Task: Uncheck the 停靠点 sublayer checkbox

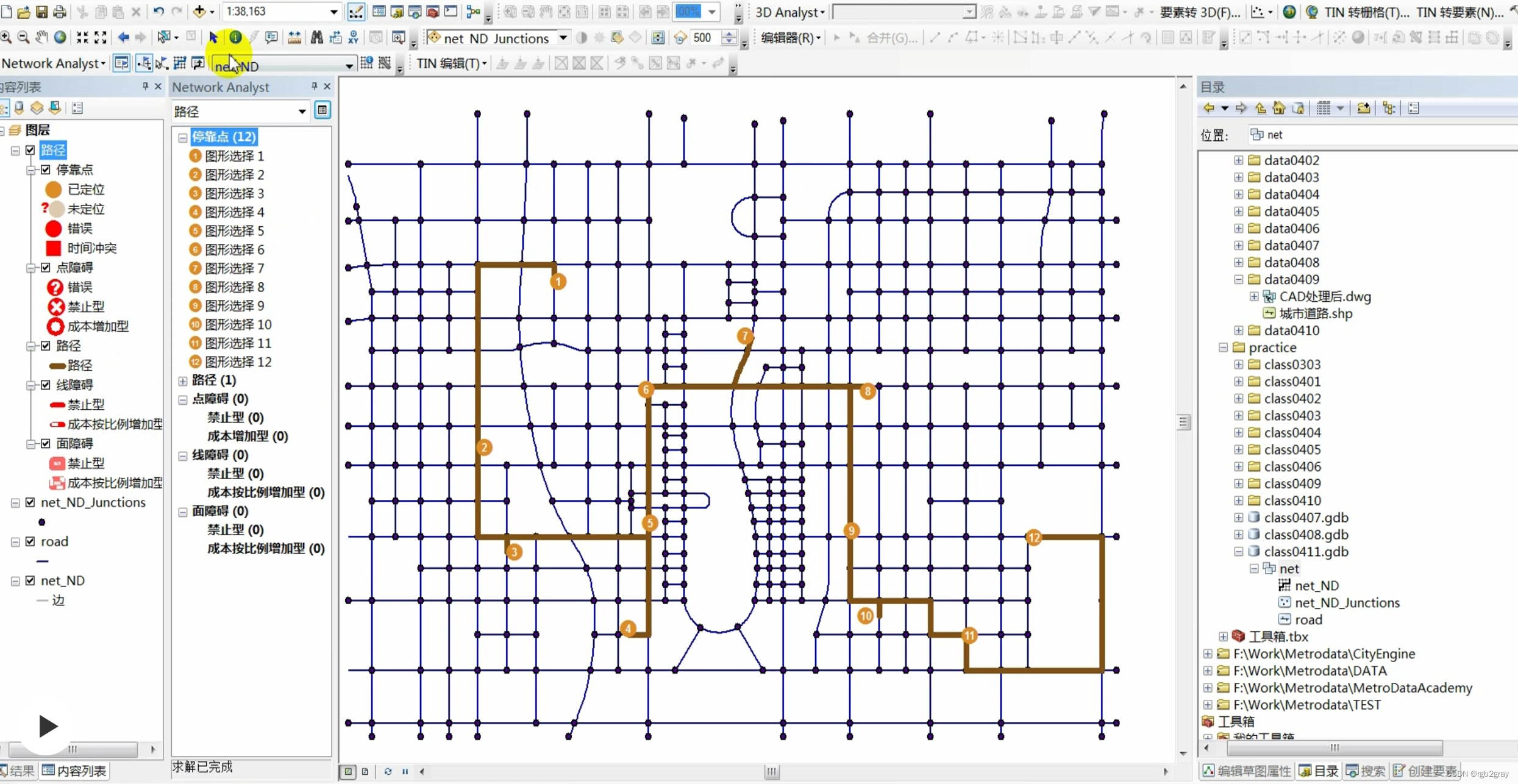Action: [46, 169]
